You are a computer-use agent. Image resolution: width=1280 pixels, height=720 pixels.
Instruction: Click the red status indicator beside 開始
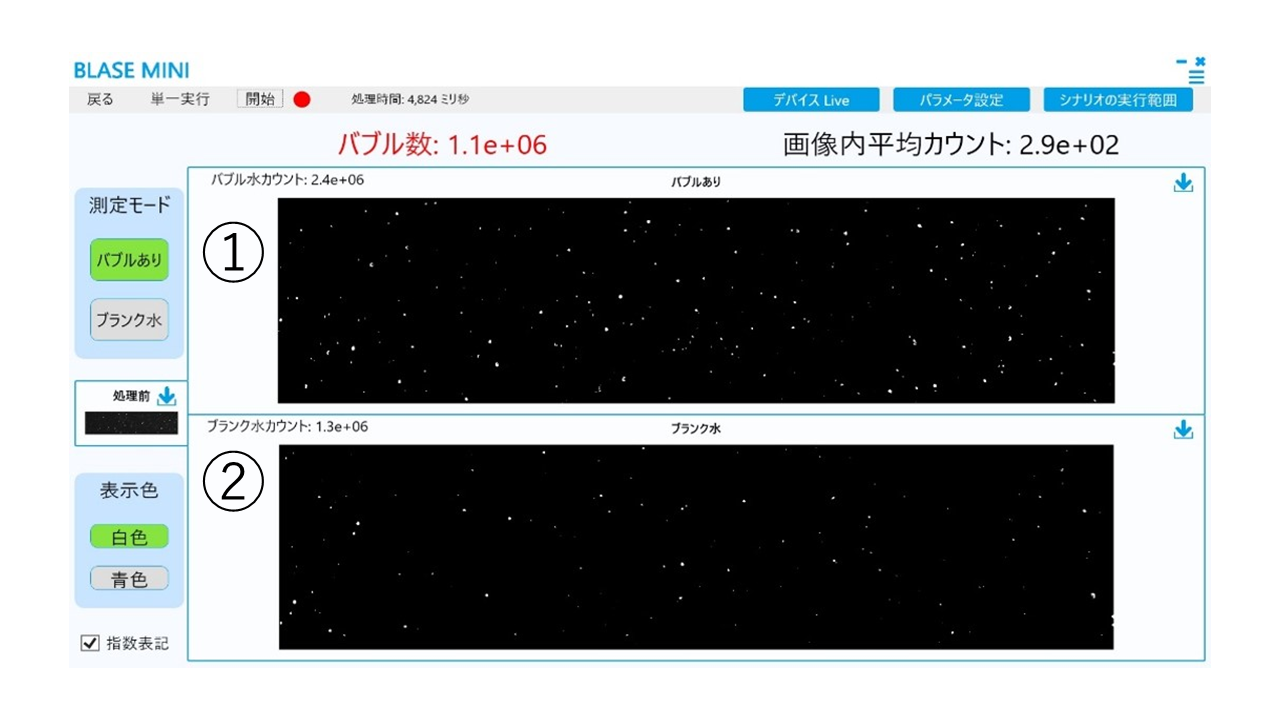coord(300,99)
